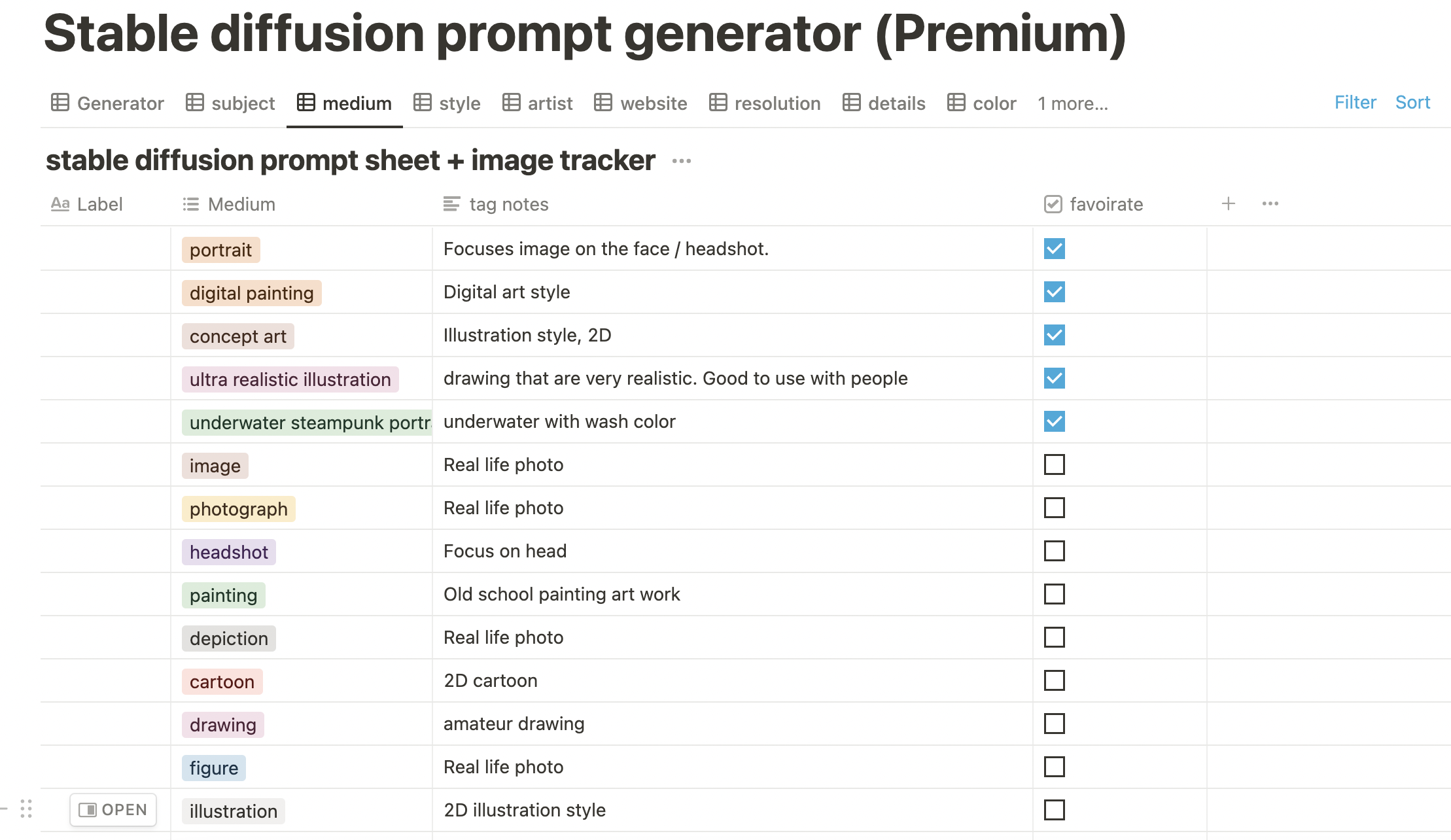
Task: Uncheck favoirate for the portrait row
Action: tap(1054, 249)
